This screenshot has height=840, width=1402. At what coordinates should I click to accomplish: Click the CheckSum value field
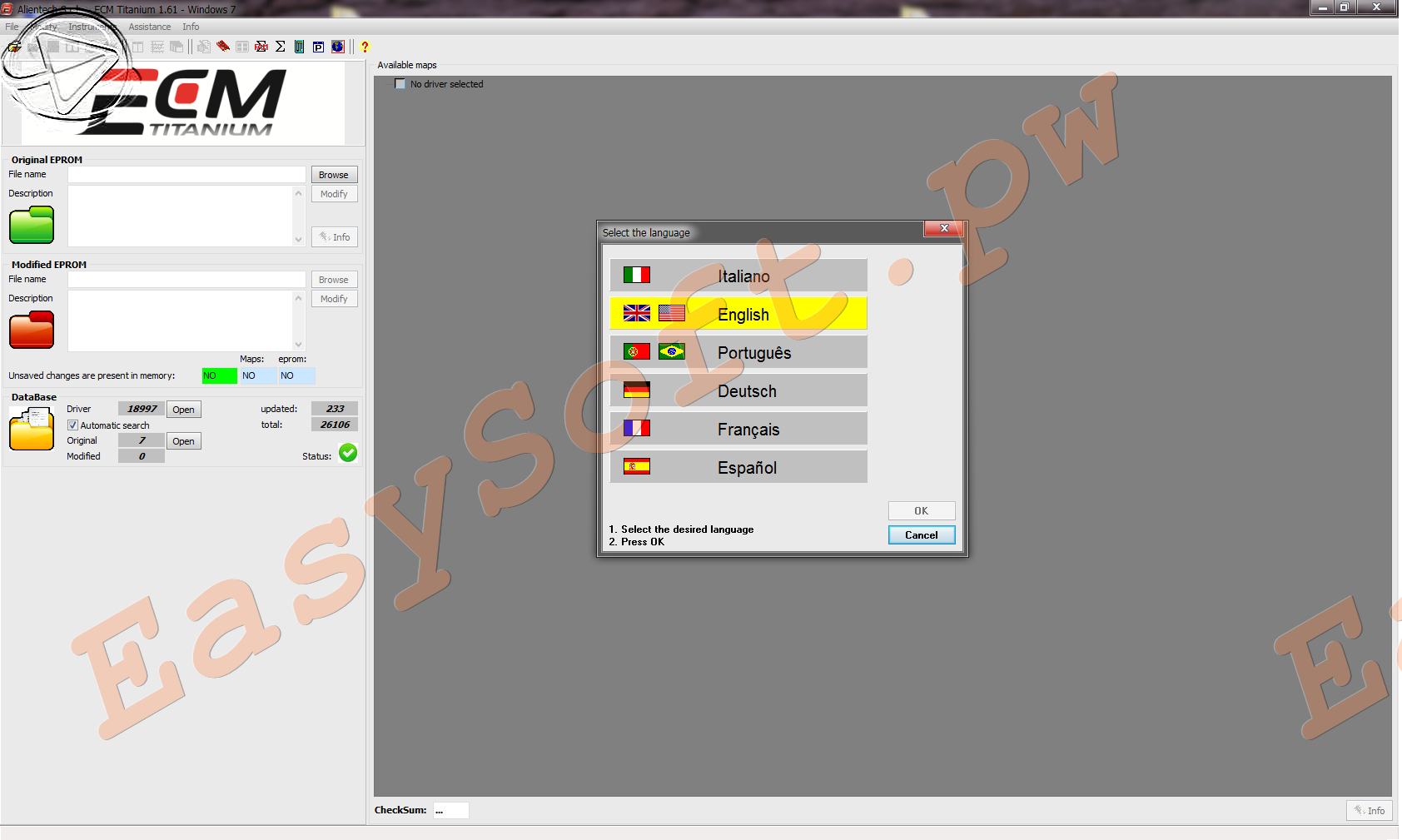[451, 811]
